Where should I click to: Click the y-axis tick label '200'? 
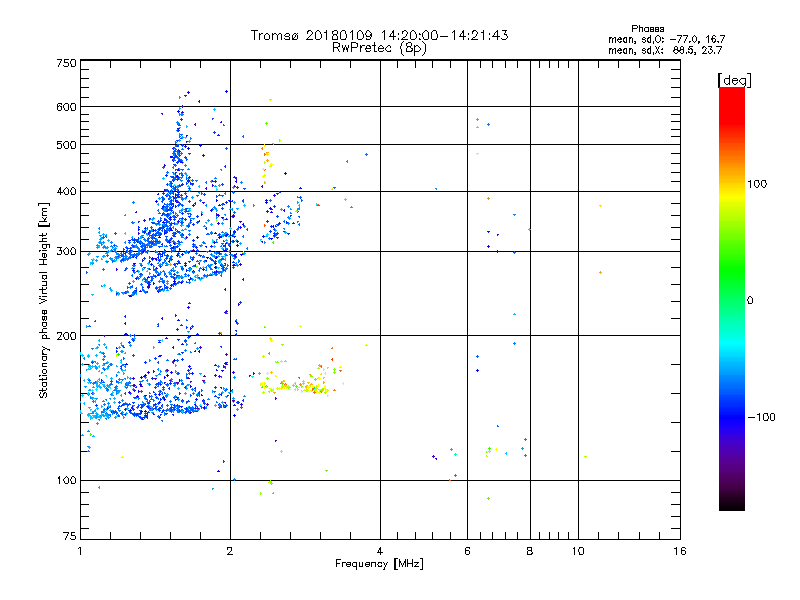(66, 336)
